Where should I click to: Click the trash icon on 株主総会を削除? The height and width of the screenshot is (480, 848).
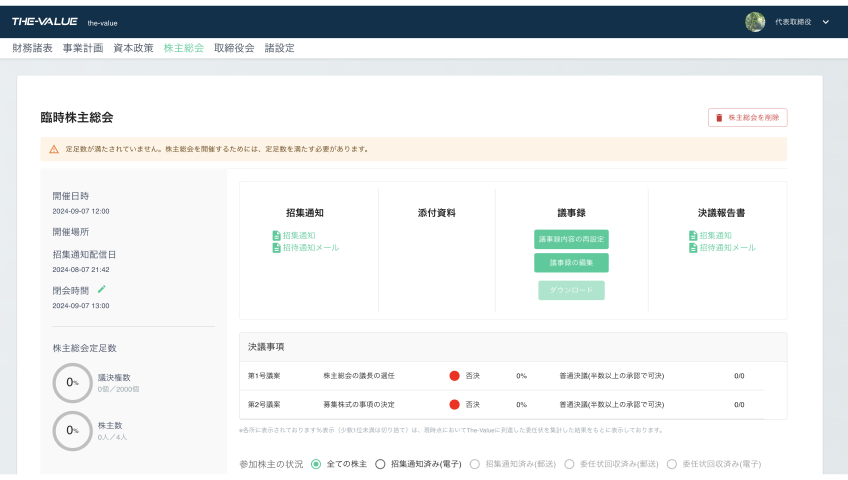(x=719, y=118)
